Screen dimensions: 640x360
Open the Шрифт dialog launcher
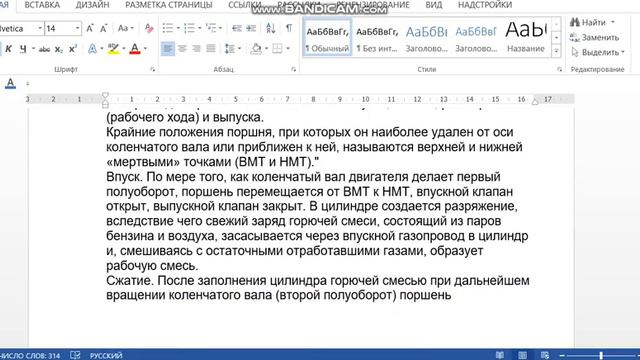pos(153,69)
